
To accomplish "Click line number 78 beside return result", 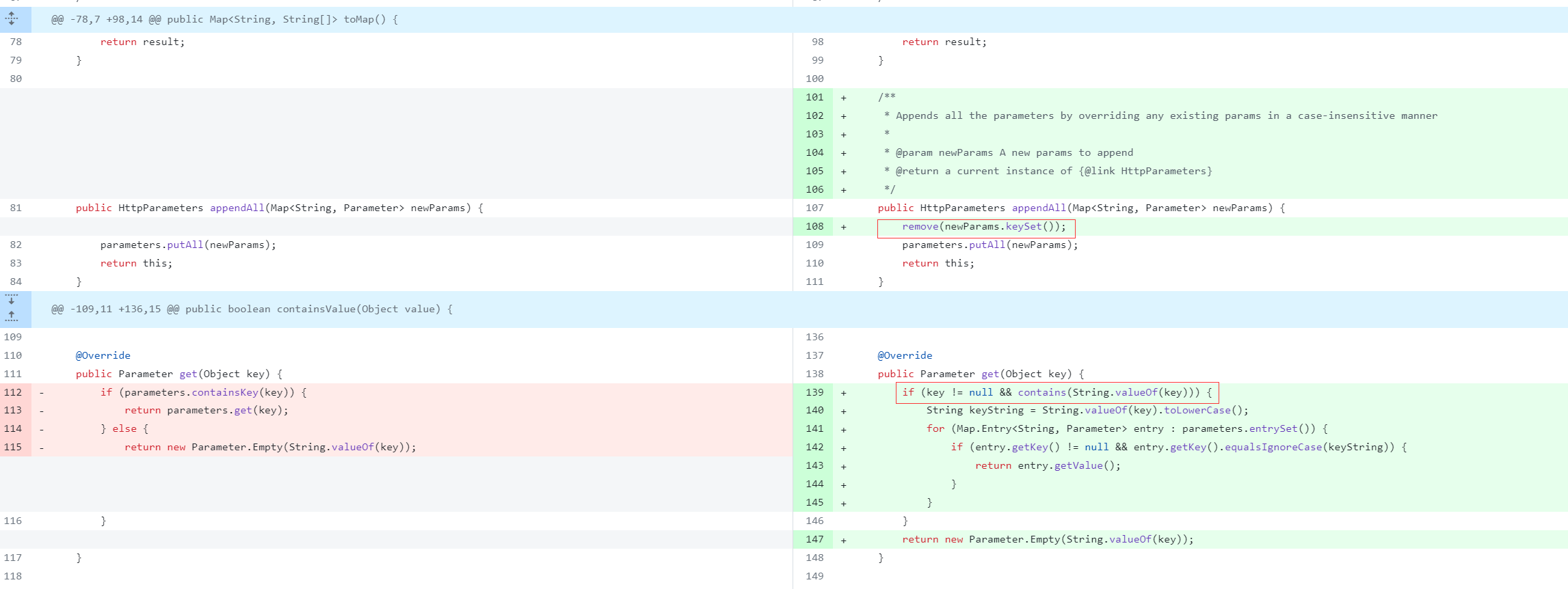I will point(16,42).
